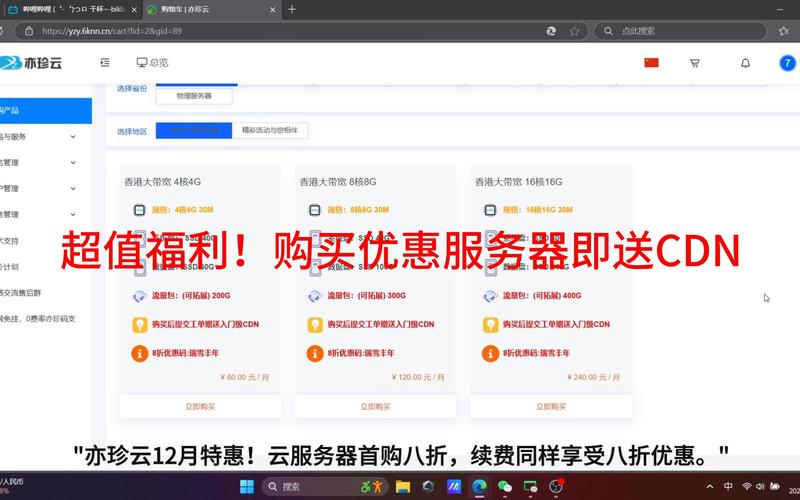800x500 pixels.
Task: Open File Explorer from taskbar
Action: [403, 486]
